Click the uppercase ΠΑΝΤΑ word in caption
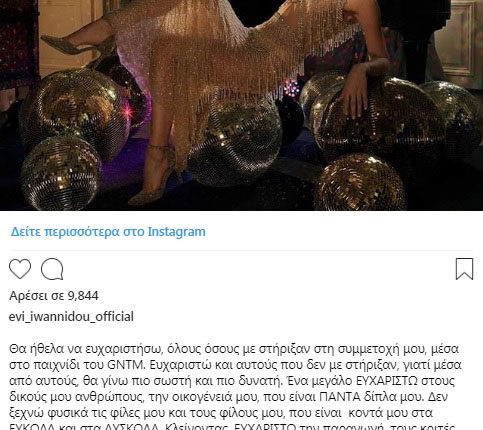The width and height of the screenshot is (483, 430). pyautogui.click(x=340, y=397)
